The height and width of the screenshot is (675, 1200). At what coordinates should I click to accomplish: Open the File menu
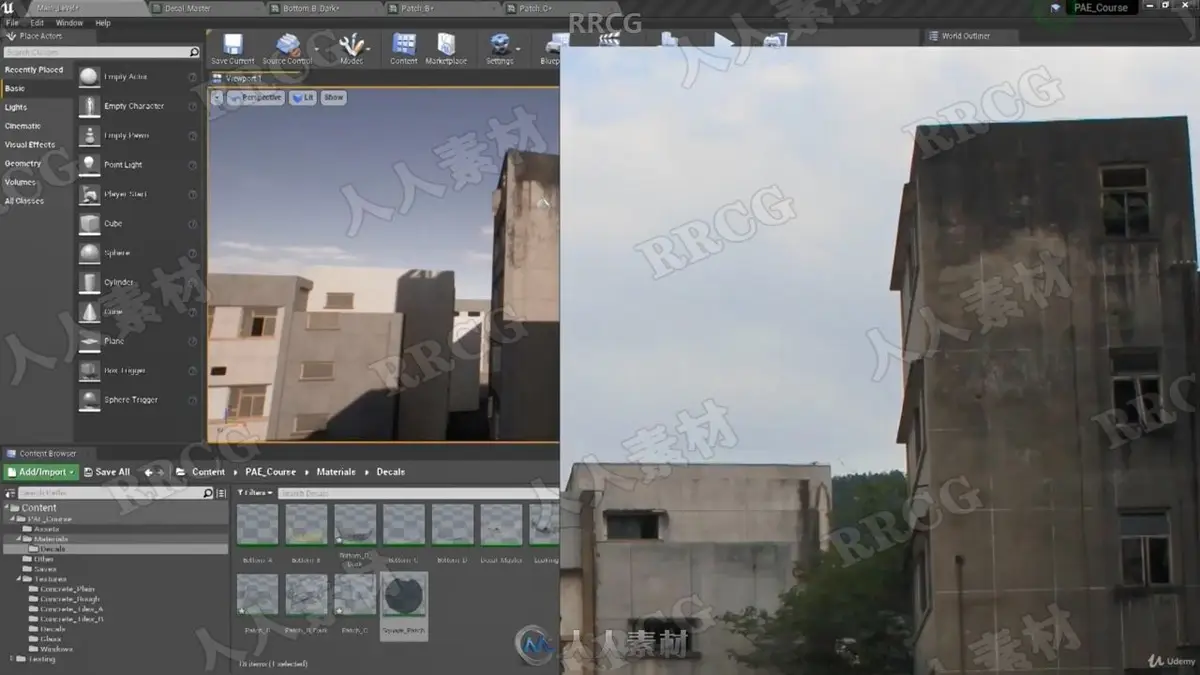(x=12, y=22)
